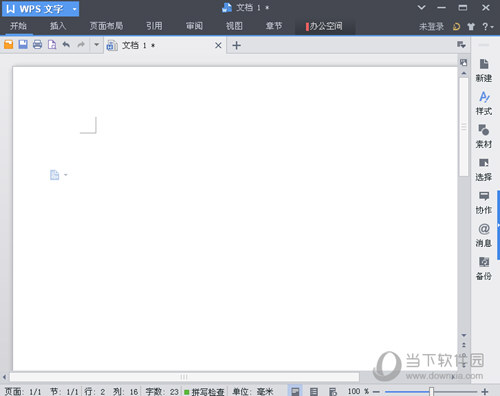
Task: Open the 办公空间 tab
Action: [x=325, y=26]
